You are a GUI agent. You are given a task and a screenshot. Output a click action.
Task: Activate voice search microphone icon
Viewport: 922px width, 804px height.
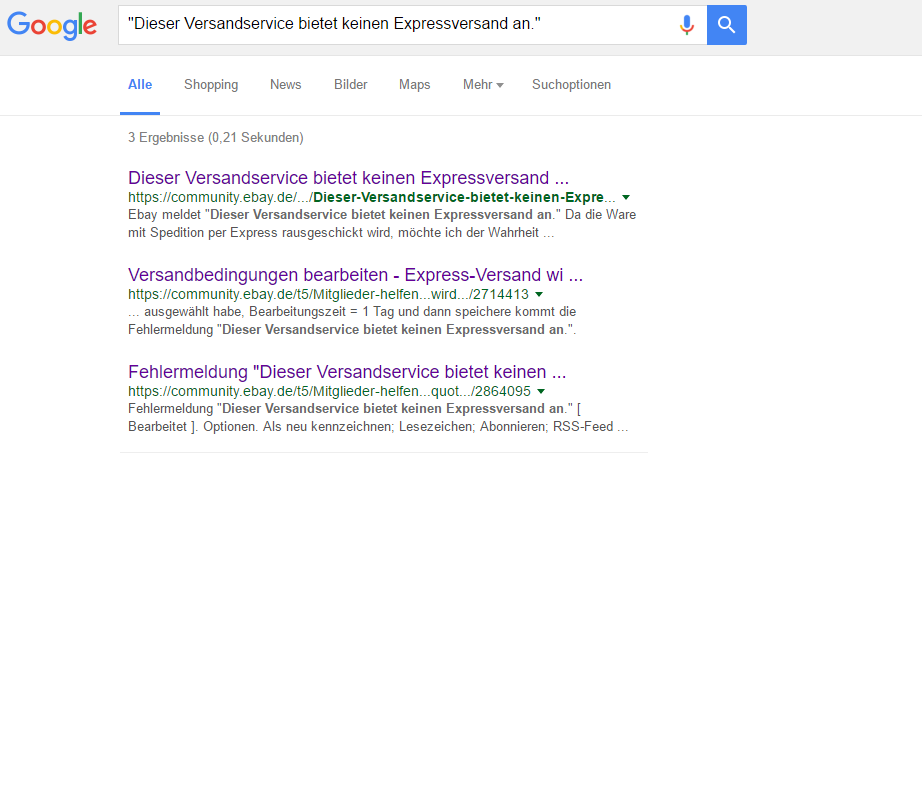(x=686, y=25)
